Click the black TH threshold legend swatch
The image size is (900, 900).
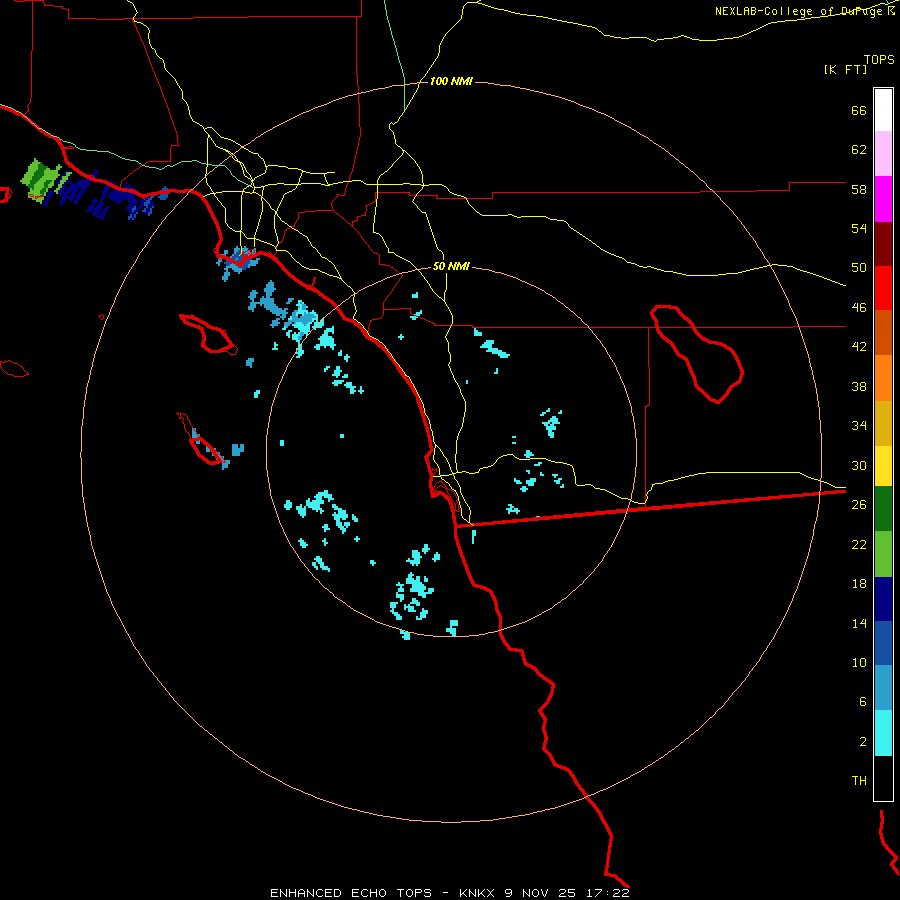[883, 778]
